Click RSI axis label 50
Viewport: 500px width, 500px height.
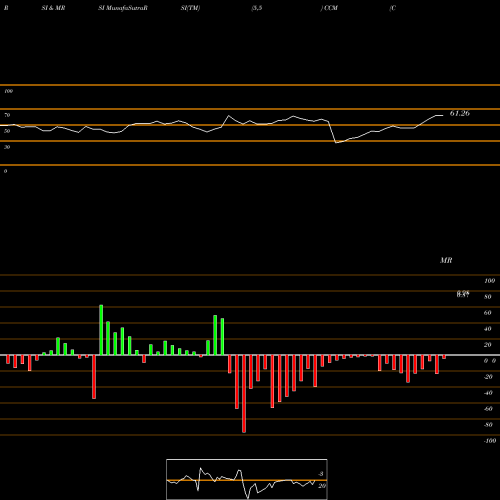(7, 131)
